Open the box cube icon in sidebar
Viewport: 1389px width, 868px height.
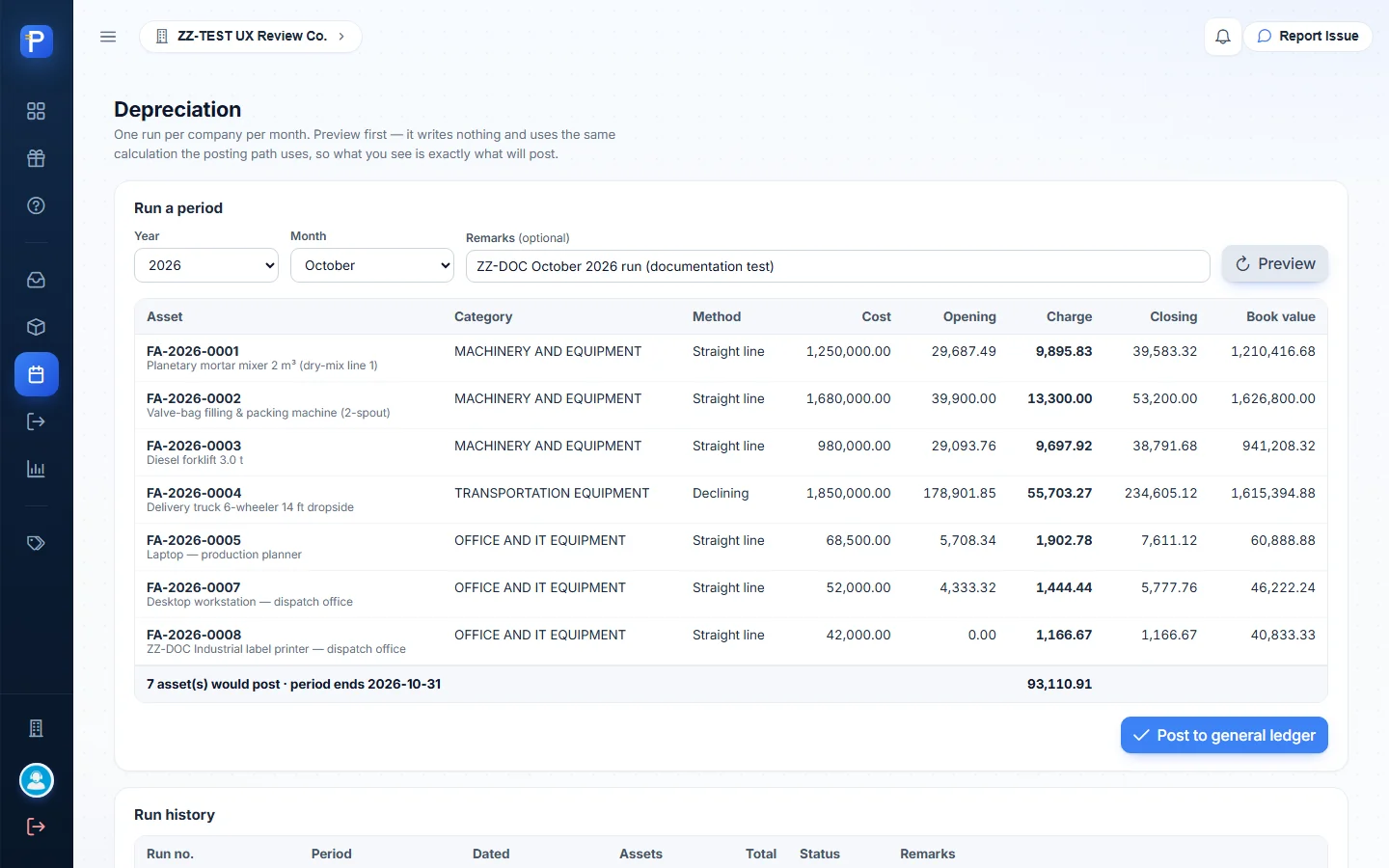tap(37, 327)
